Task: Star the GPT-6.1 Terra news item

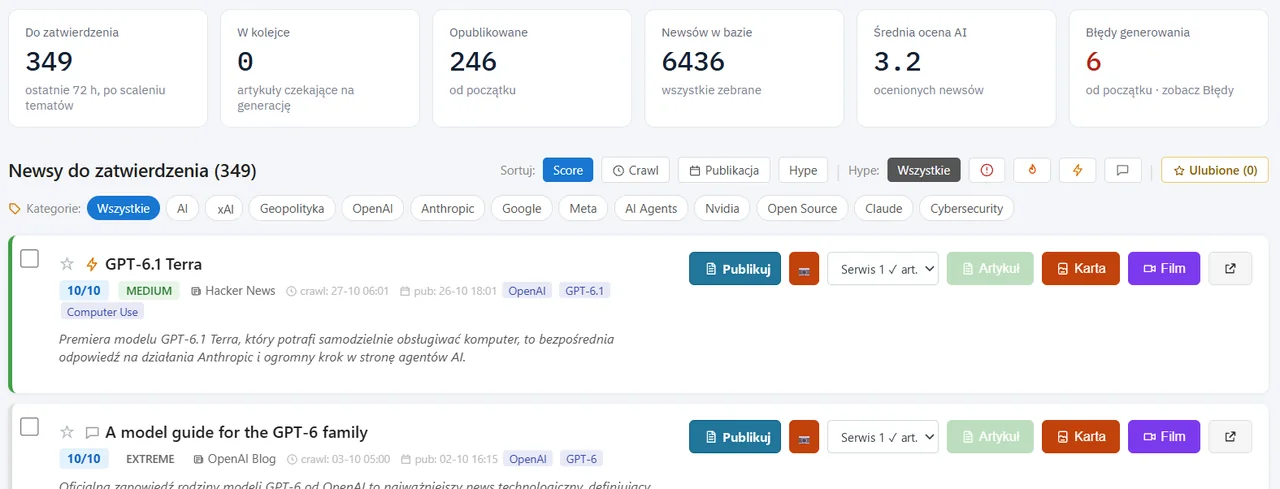Action: 67,264
